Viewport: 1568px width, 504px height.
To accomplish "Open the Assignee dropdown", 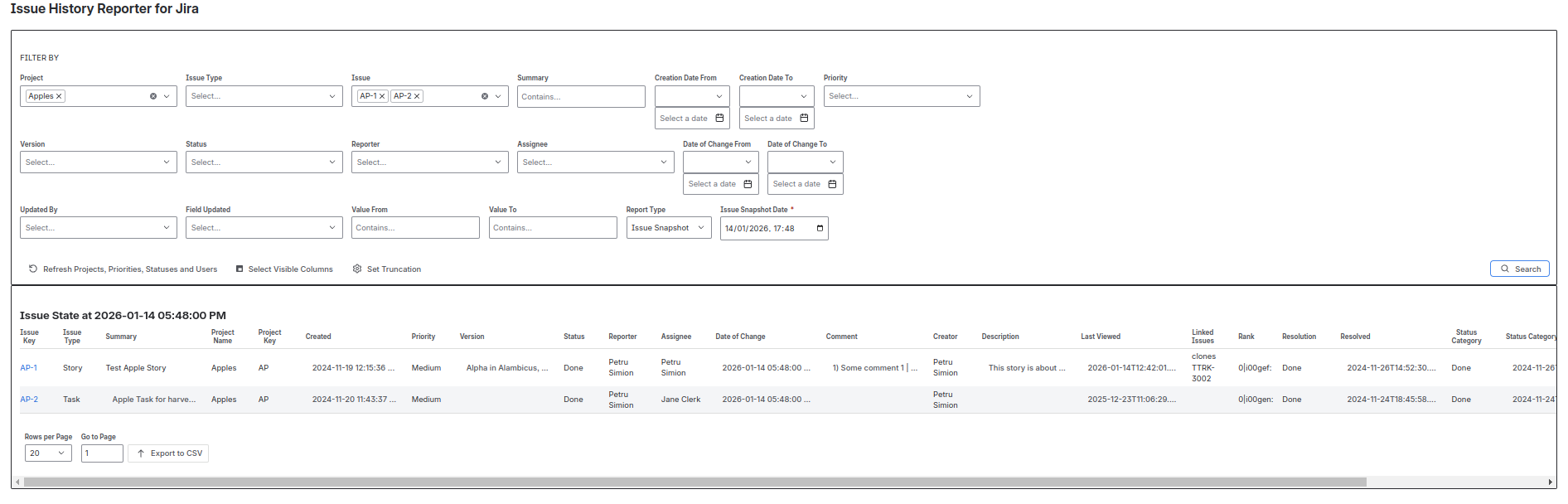I will pos(596,162).
